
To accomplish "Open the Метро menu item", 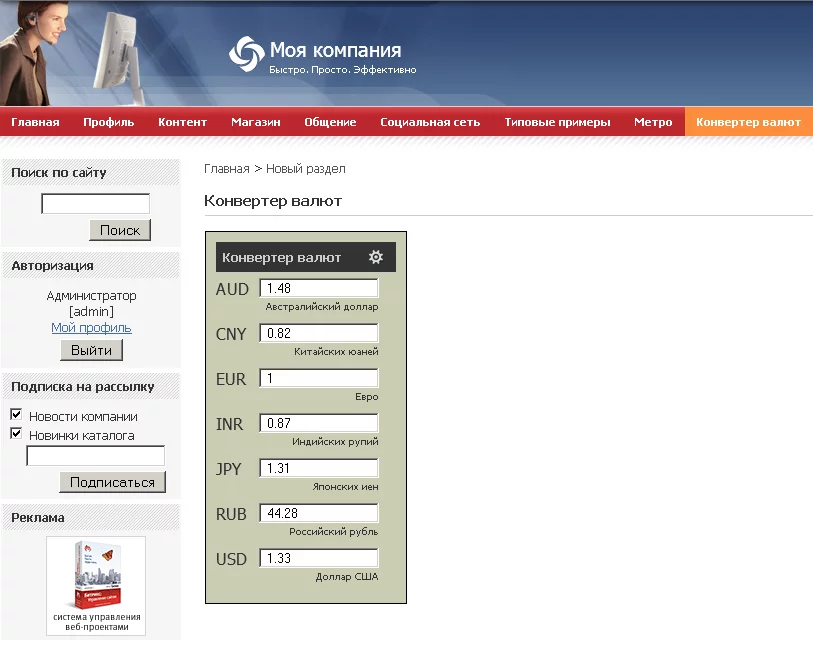I will 653,122.
